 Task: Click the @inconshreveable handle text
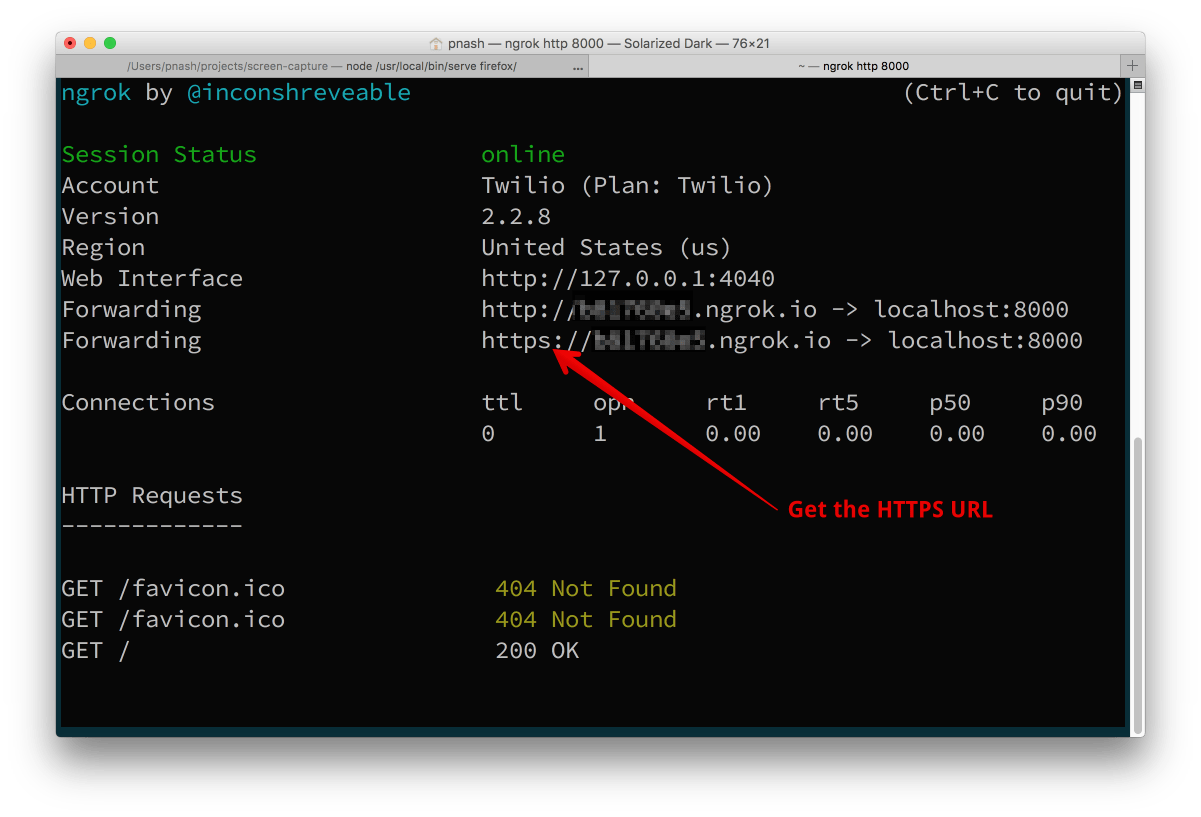(298, 93)
